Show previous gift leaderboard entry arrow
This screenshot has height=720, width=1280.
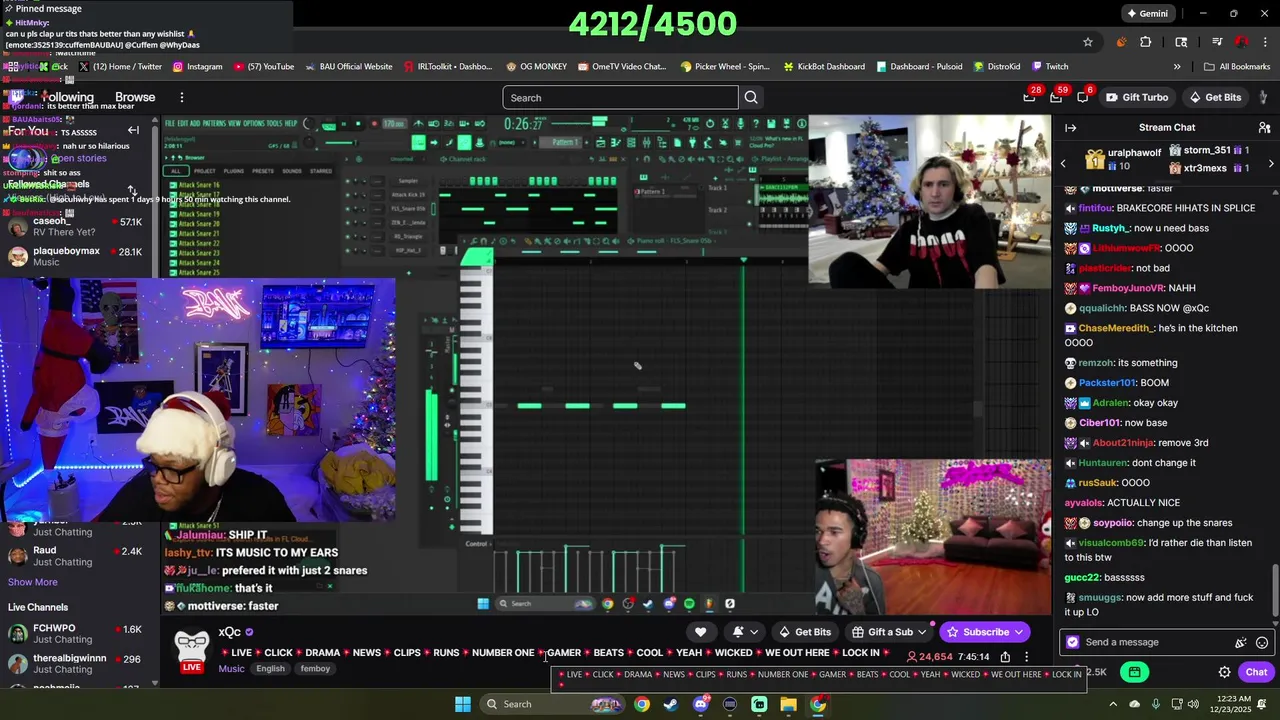click(1063, 163)
